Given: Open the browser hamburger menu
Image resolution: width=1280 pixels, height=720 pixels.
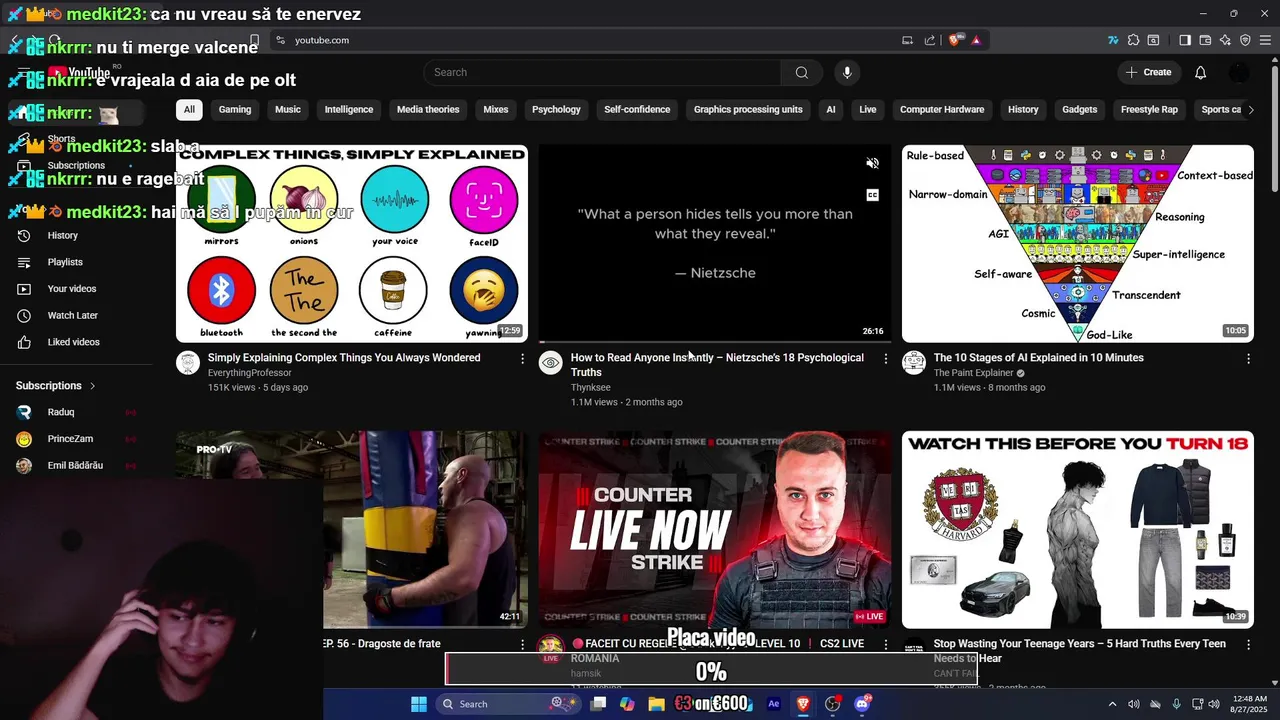Looking at the screenshot, I should pyautogui.click(x=1265, y=40).
